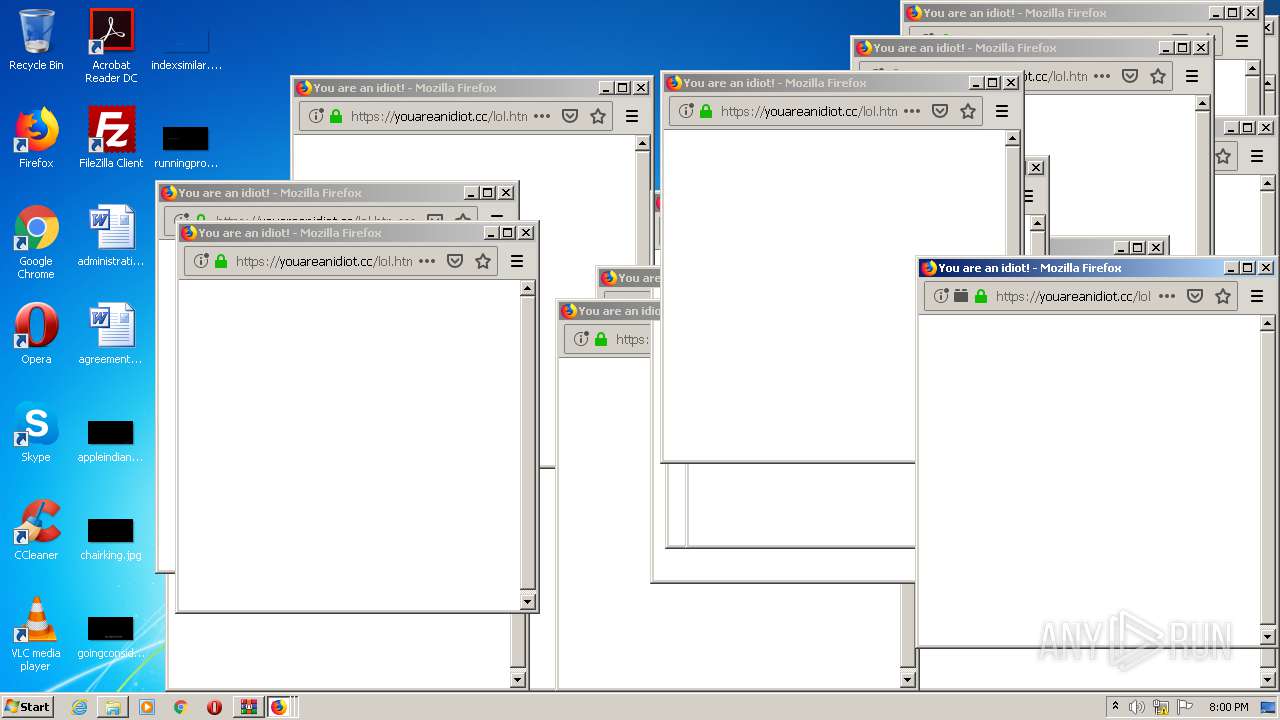Screen dimensions: 1280x720
Task: Open Internet Explorer from the taskbar
Action: [x=79, y=707]
